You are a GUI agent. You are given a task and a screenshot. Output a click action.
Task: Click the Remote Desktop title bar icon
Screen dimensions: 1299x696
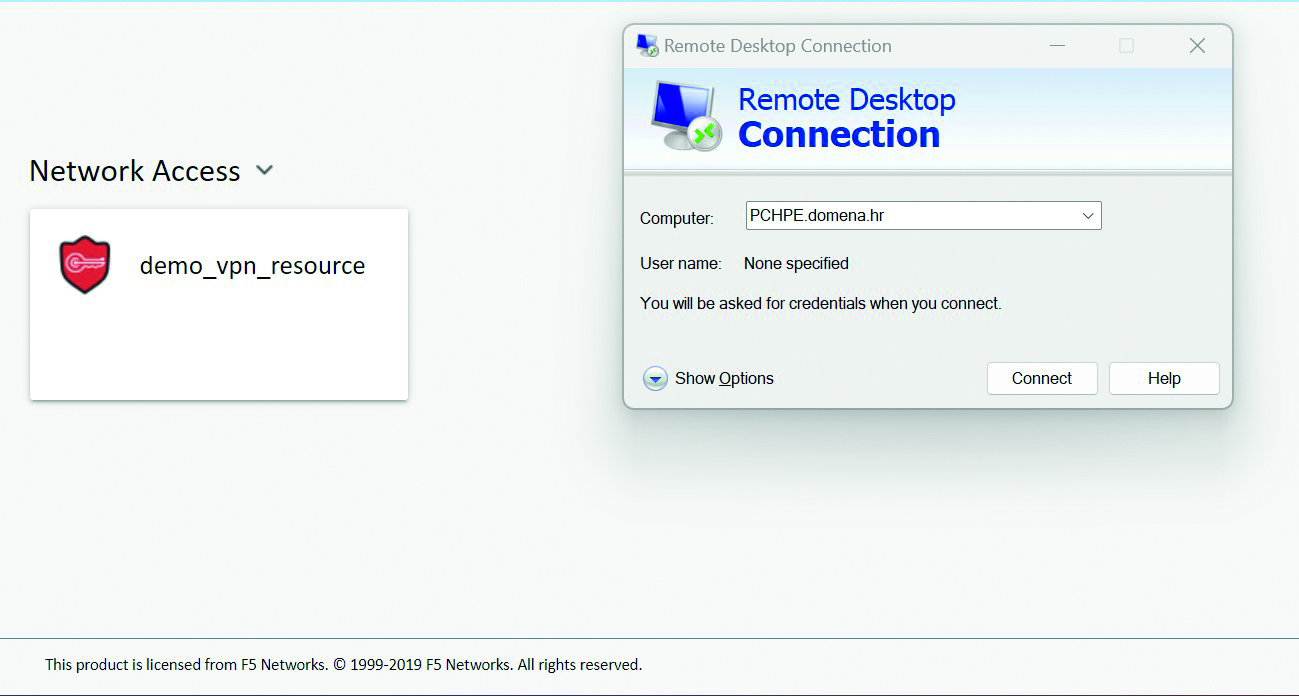(647, 46)
